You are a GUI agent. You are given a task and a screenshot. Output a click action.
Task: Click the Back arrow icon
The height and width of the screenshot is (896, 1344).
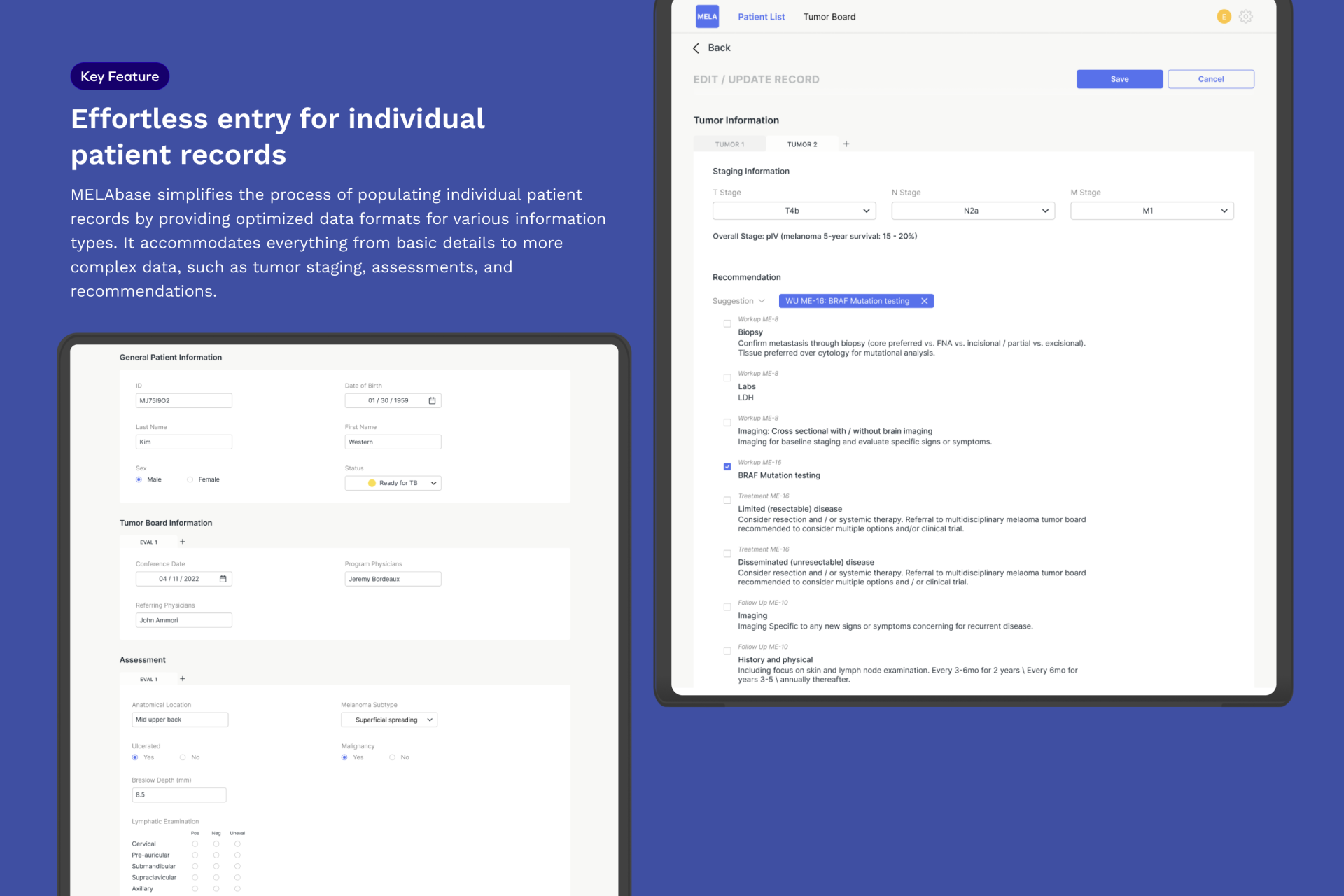pyautogui.click(x=696, y=48)
